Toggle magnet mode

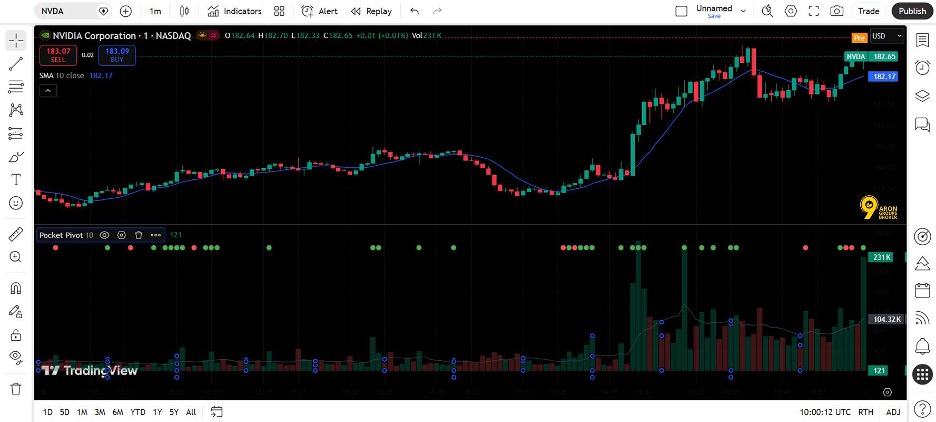(x=16, y=288)
